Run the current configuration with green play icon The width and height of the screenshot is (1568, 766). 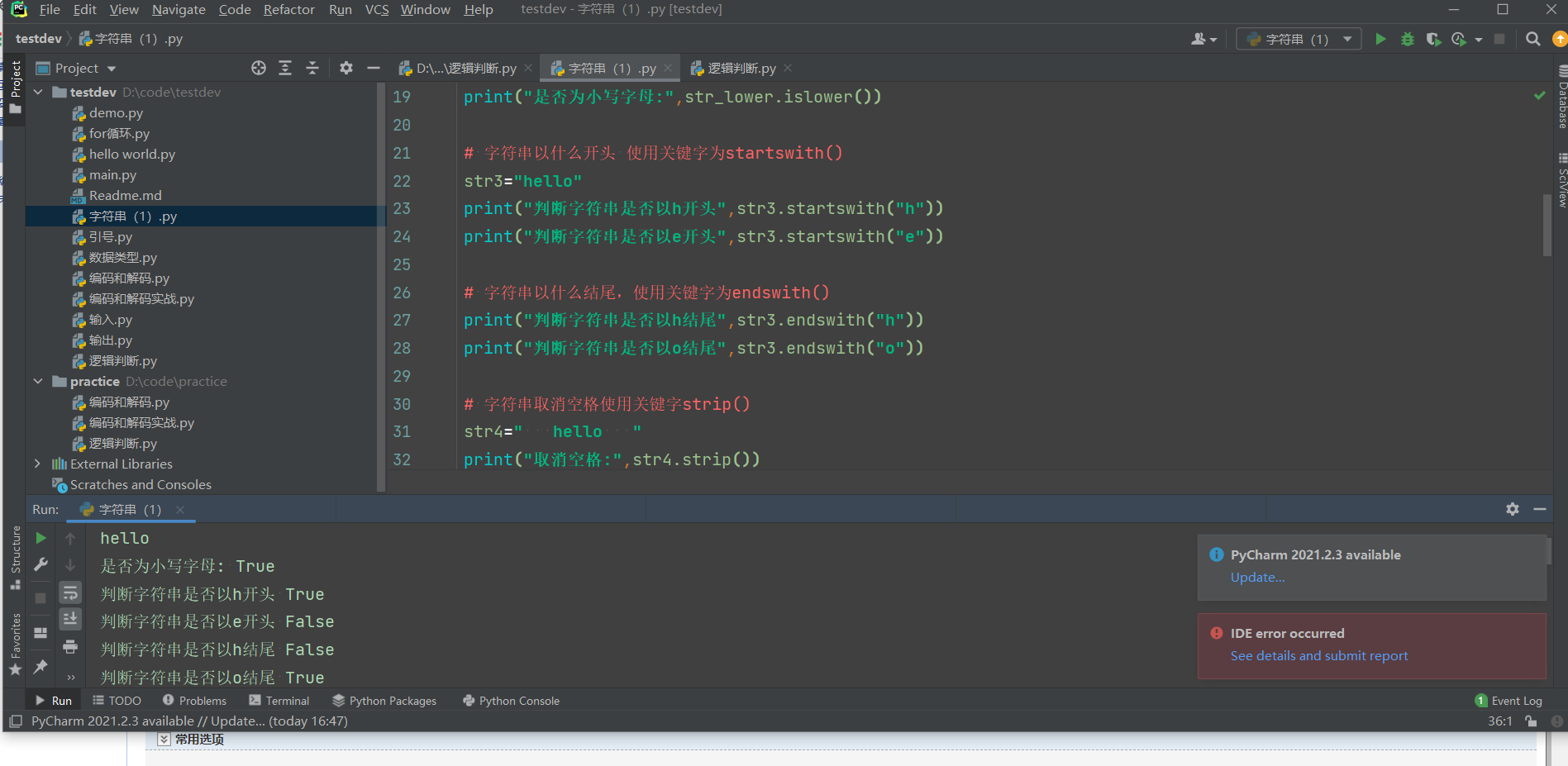pyautogui.click(x=1380, y=39)
